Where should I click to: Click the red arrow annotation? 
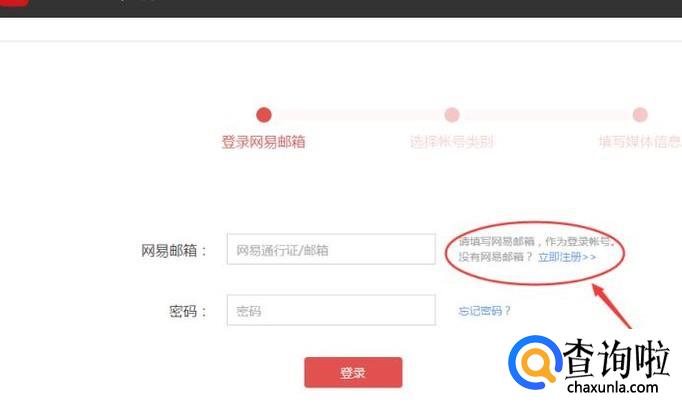click(x=612, y=306)
